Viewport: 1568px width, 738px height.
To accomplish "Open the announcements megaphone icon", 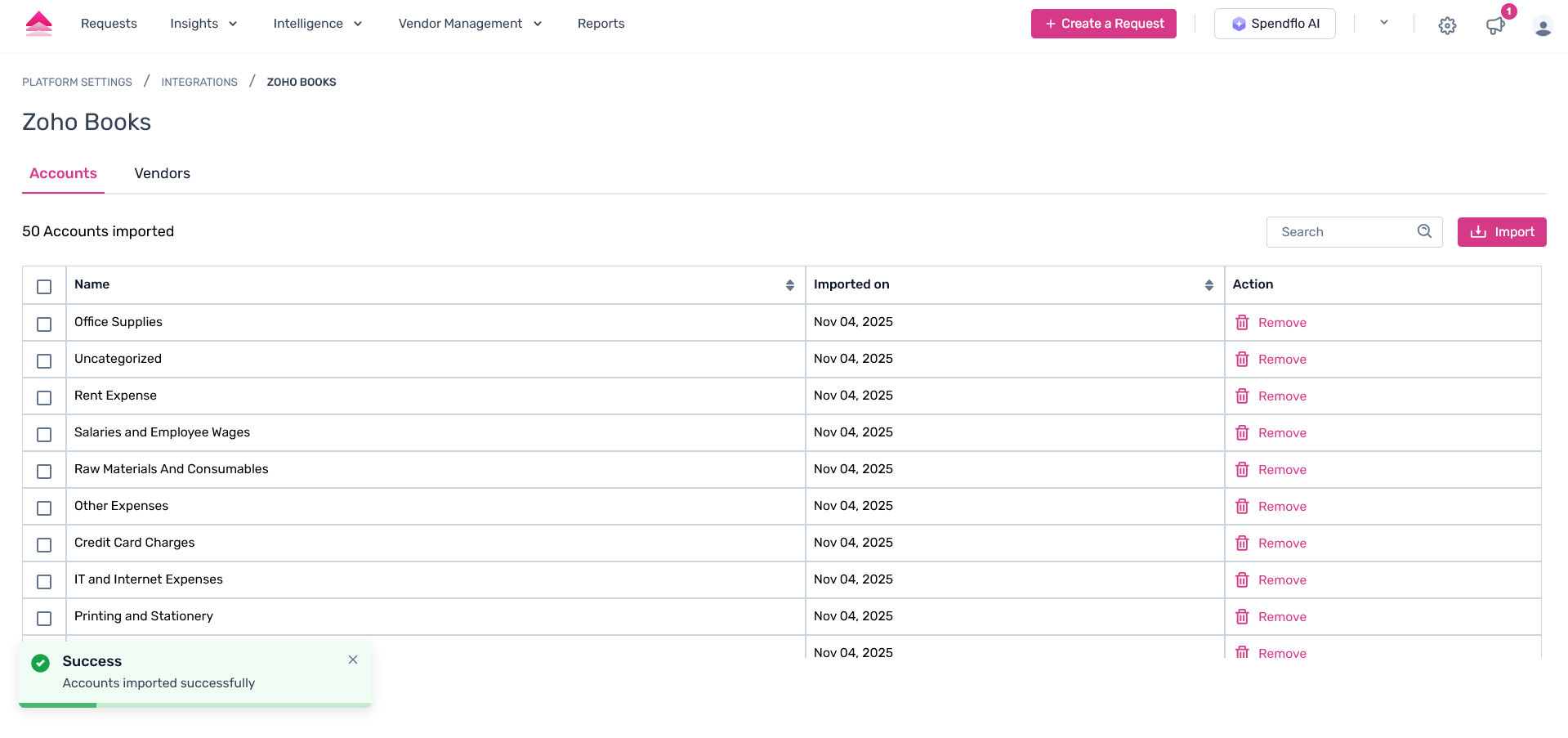I will [1495, 25].
